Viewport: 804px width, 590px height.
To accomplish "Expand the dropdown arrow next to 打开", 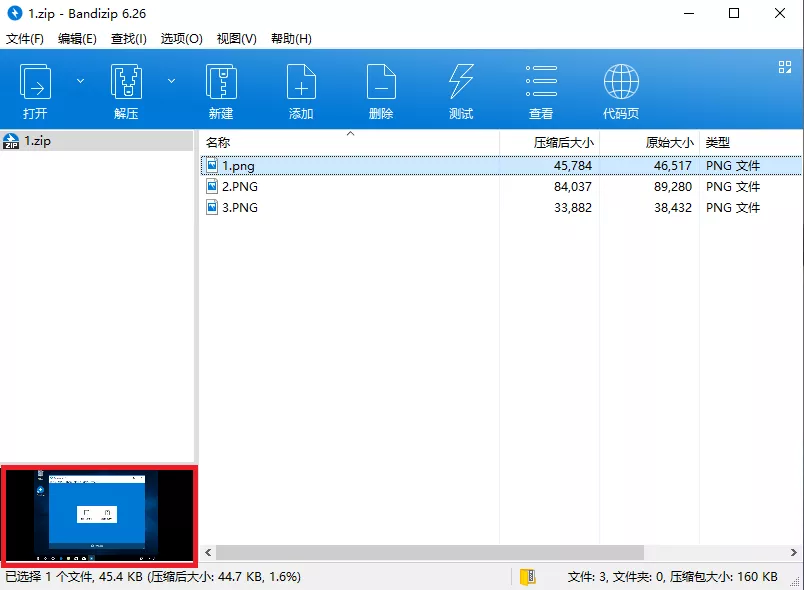I will click(x=81, y=81).
